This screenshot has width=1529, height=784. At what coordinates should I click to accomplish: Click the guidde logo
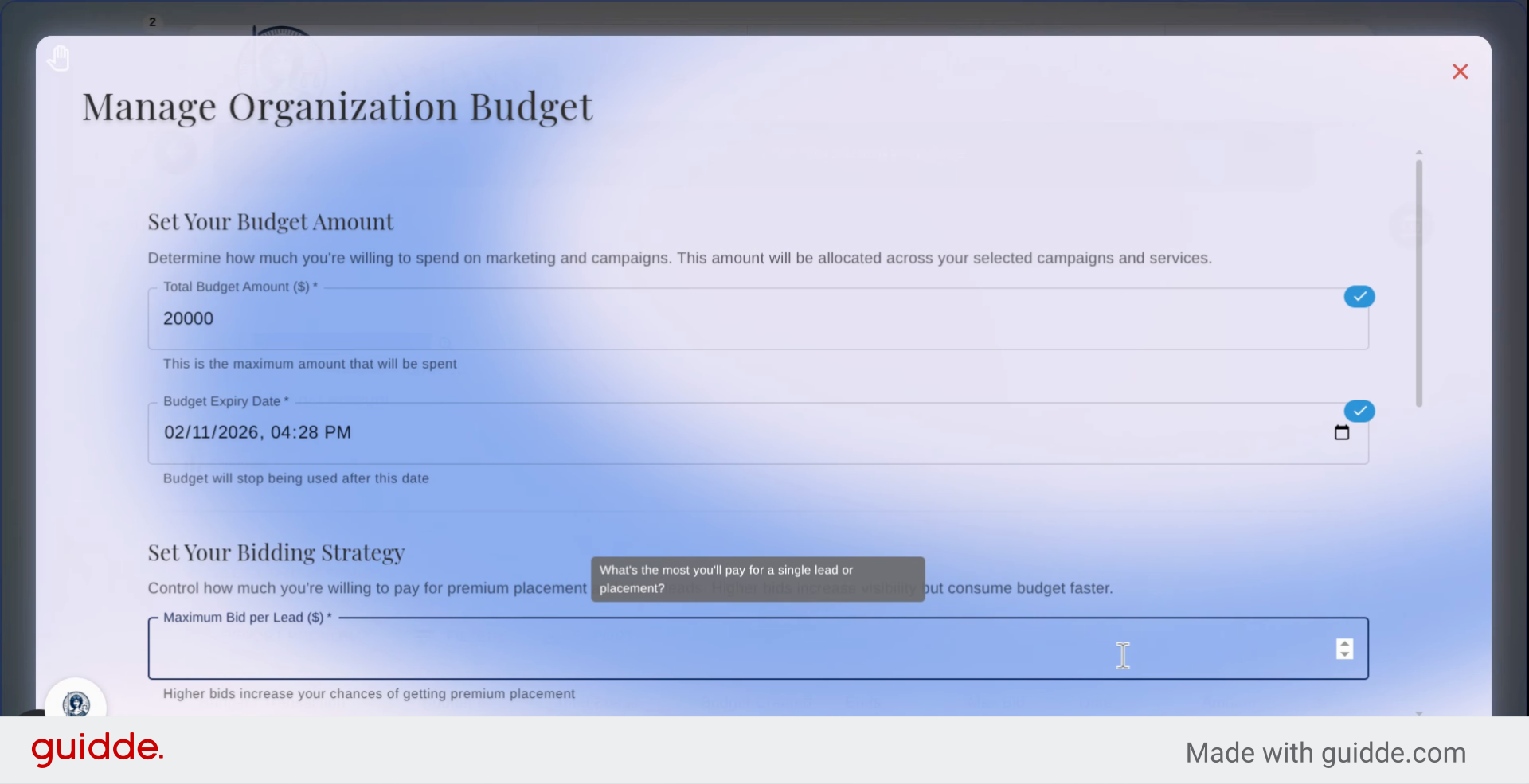97,748
